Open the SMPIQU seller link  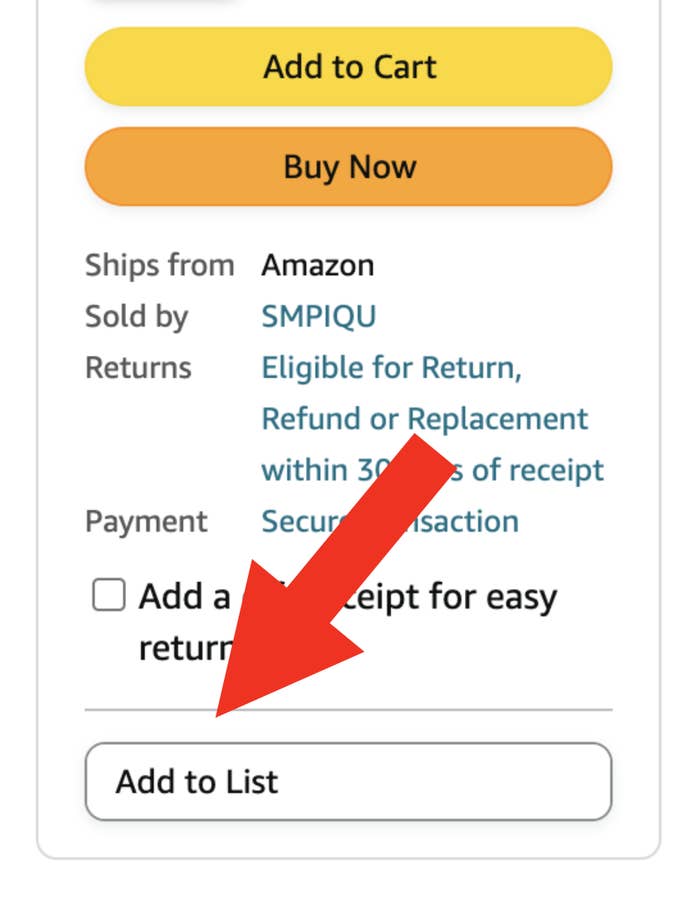[318, 317]
